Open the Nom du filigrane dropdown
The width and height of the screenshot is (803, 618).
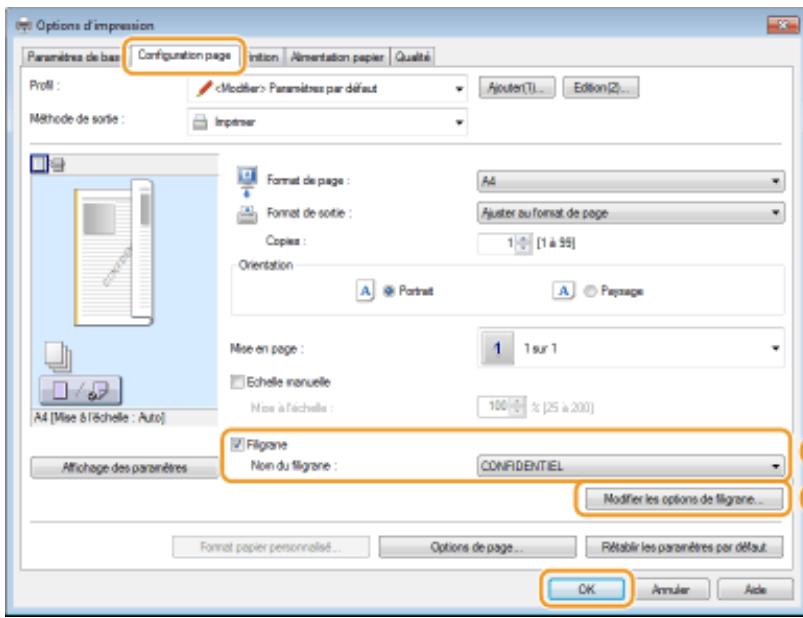tap(630, 466)
